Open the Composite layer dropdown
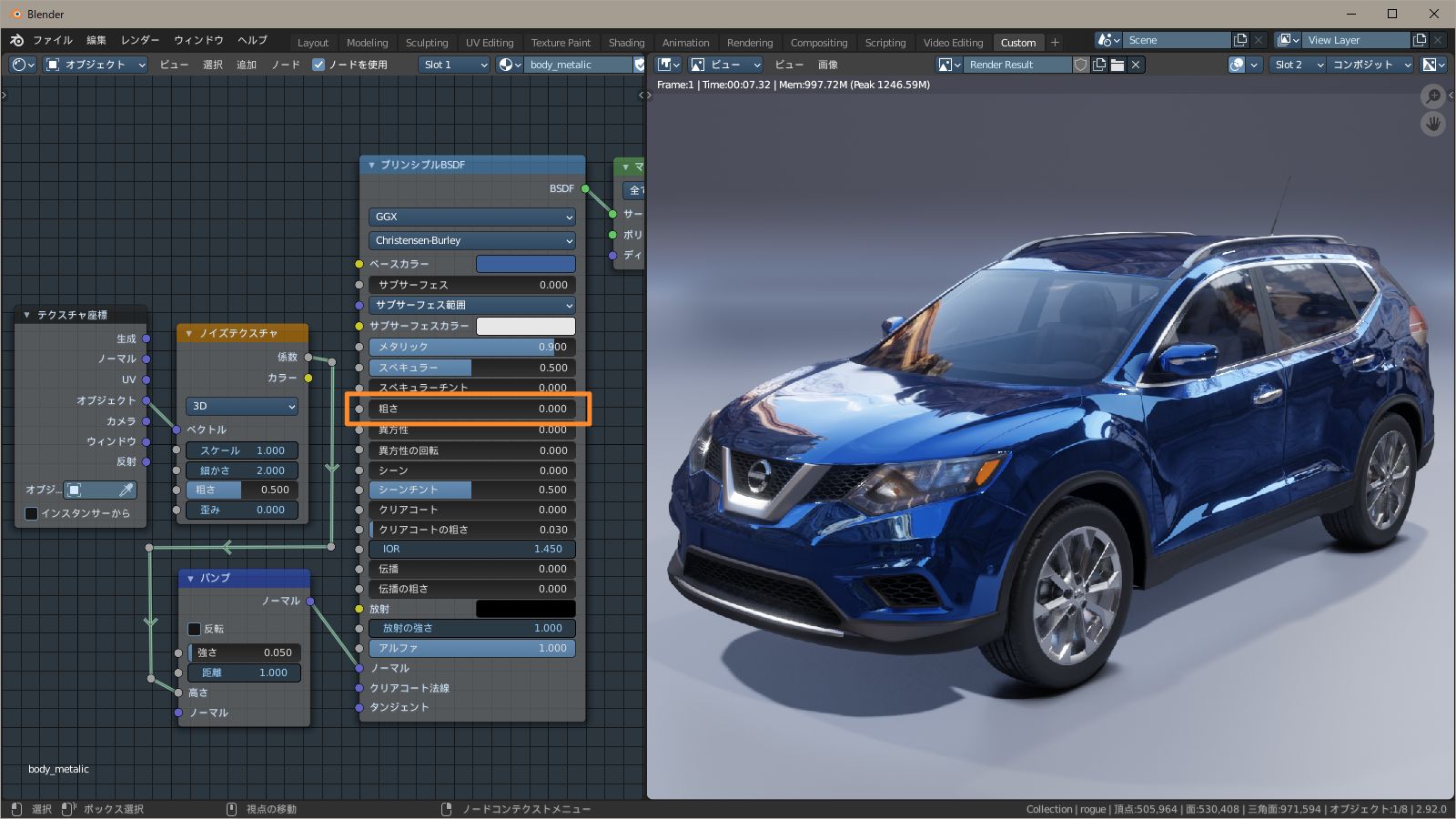This screenshot has width=1456, height=819. [x=1371, y=65]
